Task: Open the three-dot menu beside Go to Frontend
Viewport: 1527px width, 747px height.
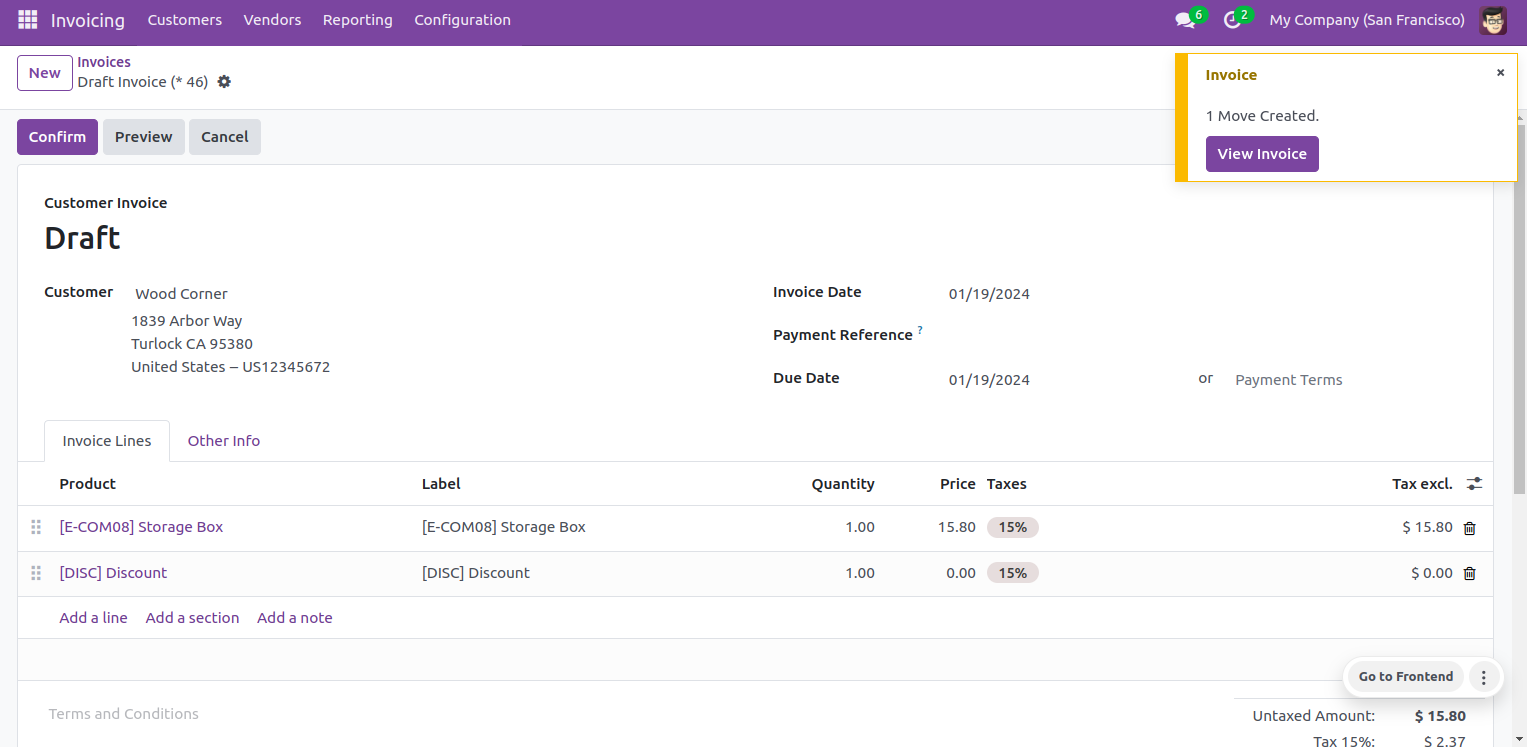Action: [x=1484, y=677]
